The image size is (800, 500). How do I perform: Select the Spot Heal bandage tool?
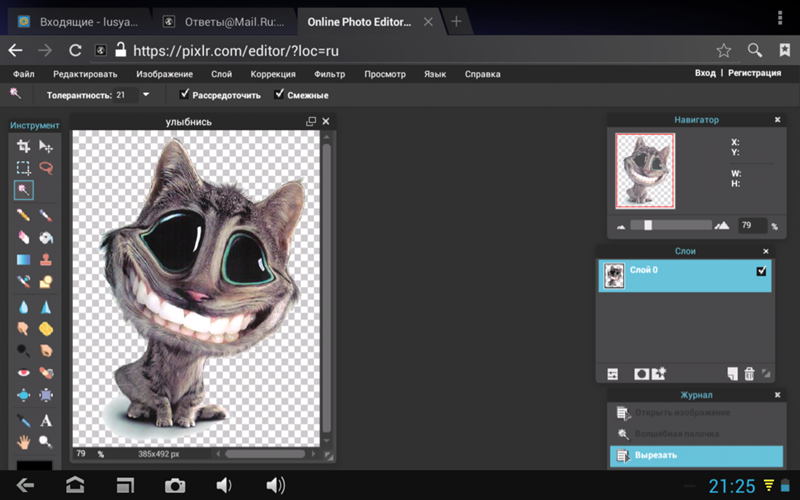pyautogui.click(x=46, y=372)
